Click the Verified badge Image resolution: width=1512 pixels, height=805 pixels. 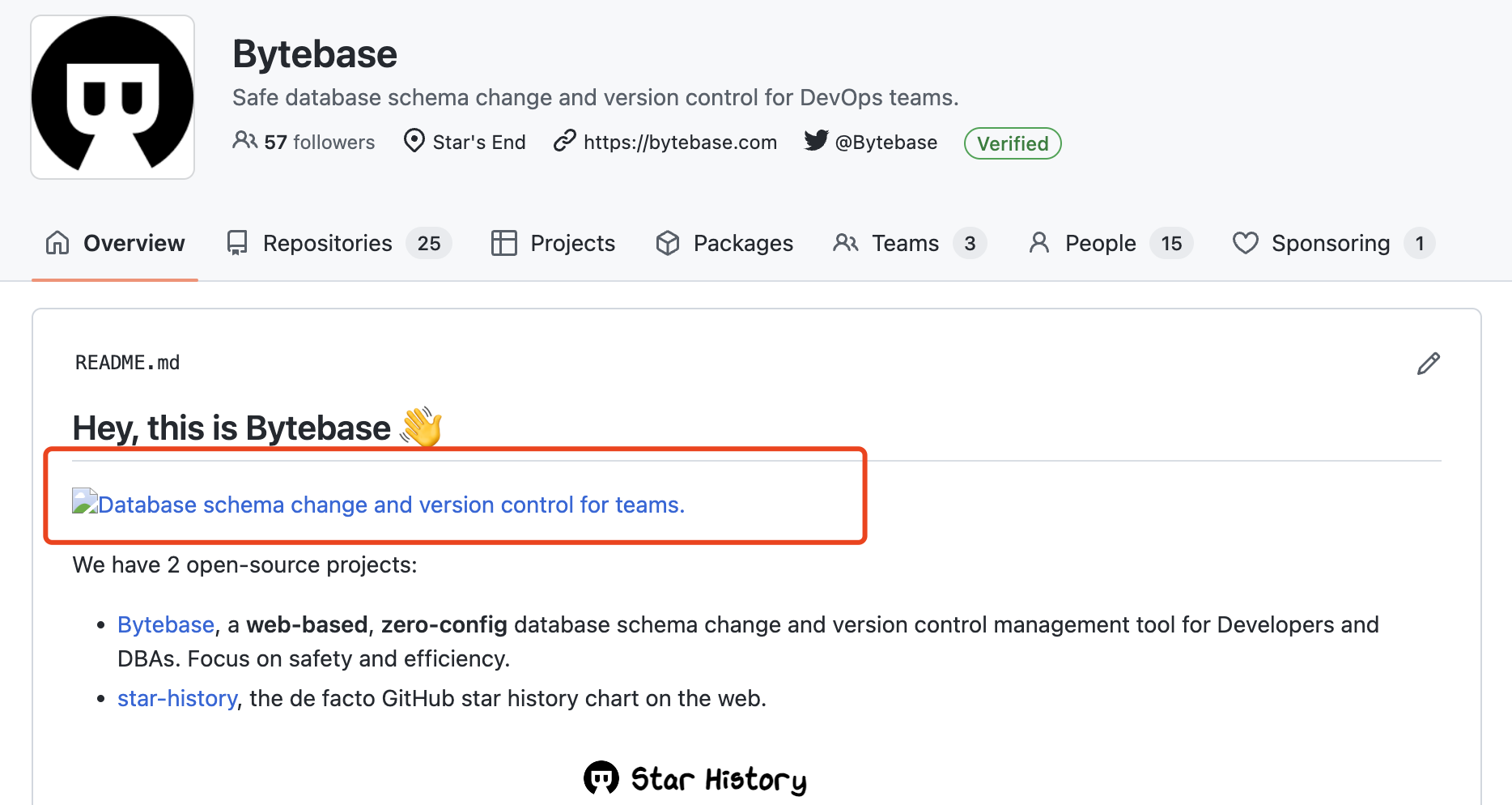[1013, 143]
